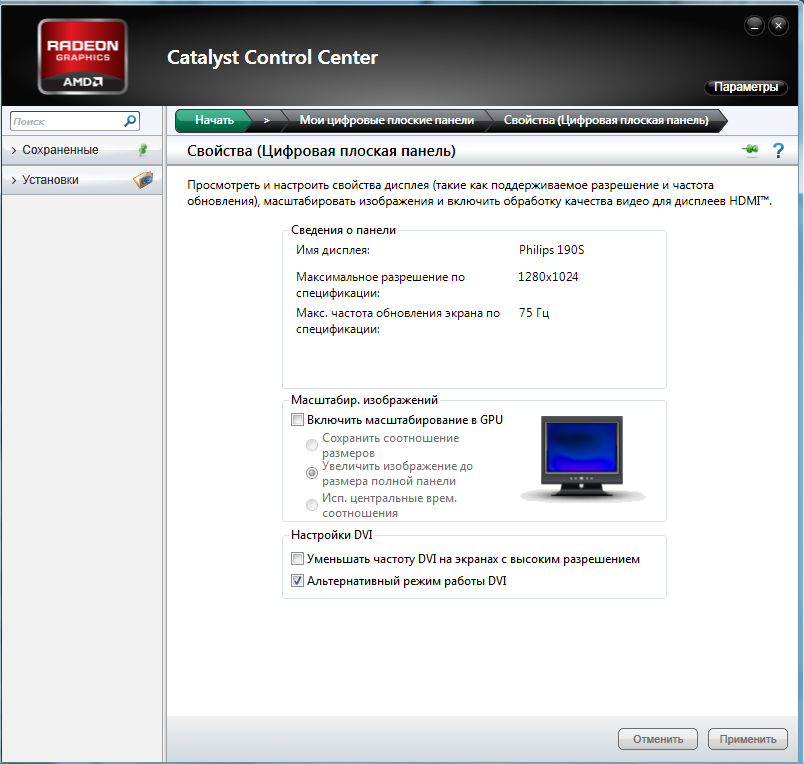Click the display name Philips 190S
This screenshot has height=764, width=804.
coord(552,250)
